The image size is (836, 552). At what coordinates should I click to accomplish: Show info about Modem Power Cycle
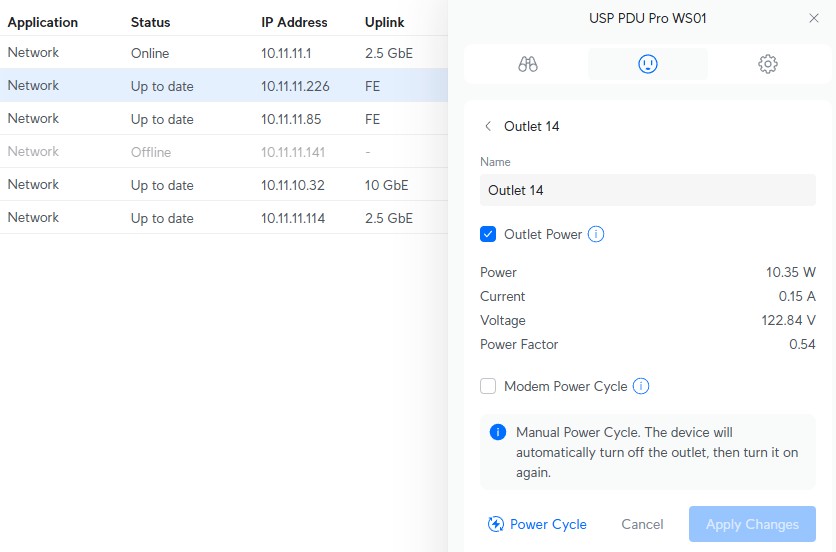[x=641, y=386]
